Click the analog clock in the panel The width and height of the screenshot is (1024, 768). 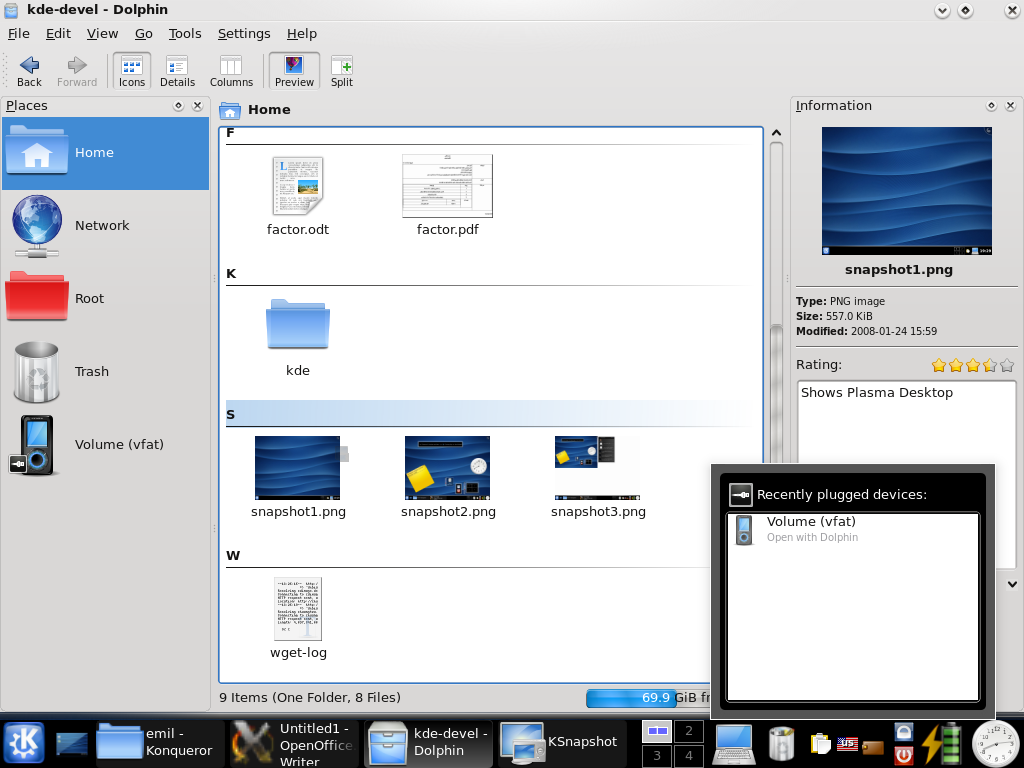pyautogui.click(x=995, y=744)
